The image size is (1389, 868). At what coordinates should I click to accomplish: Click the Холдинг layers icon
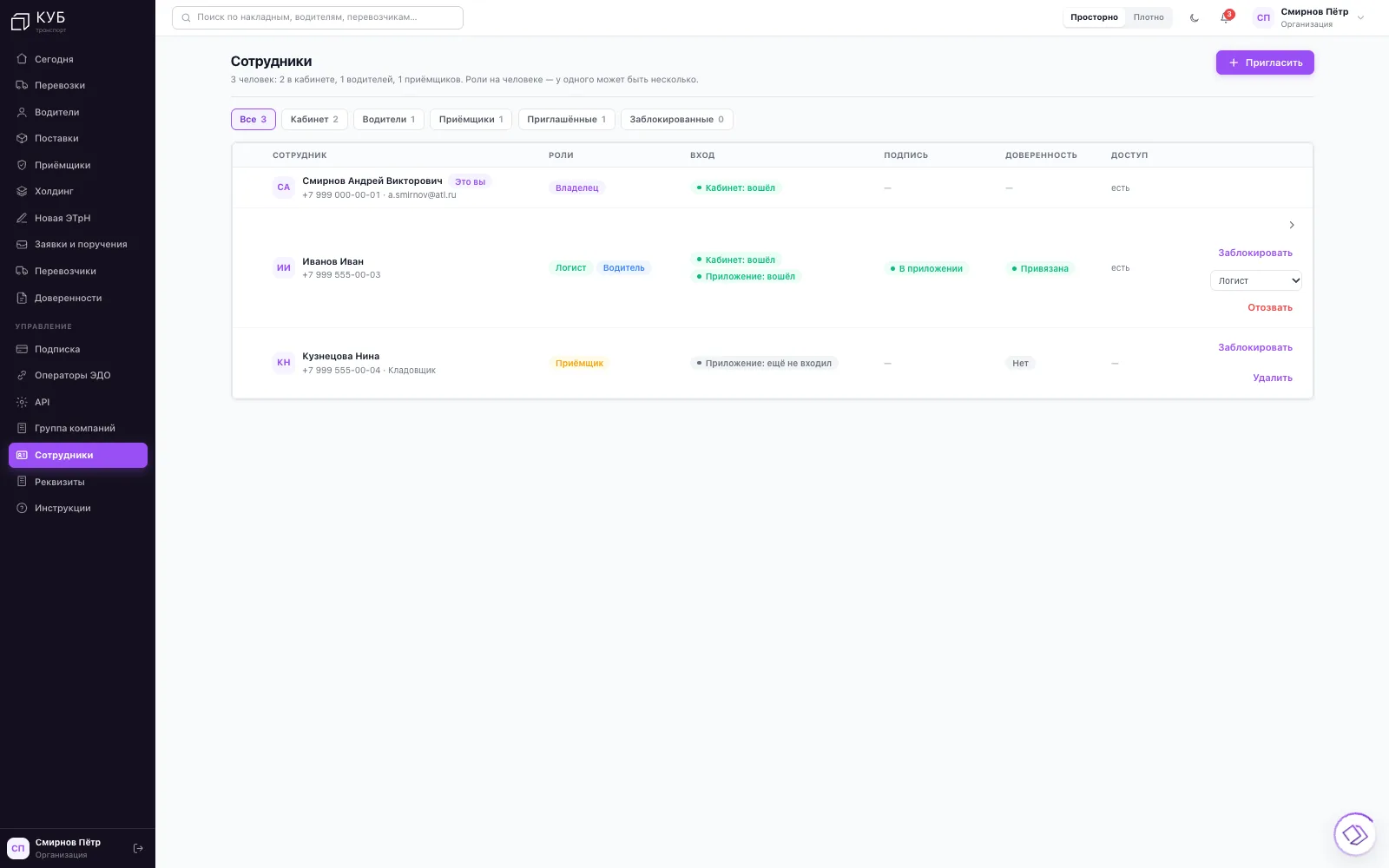(x=22, y=191)
